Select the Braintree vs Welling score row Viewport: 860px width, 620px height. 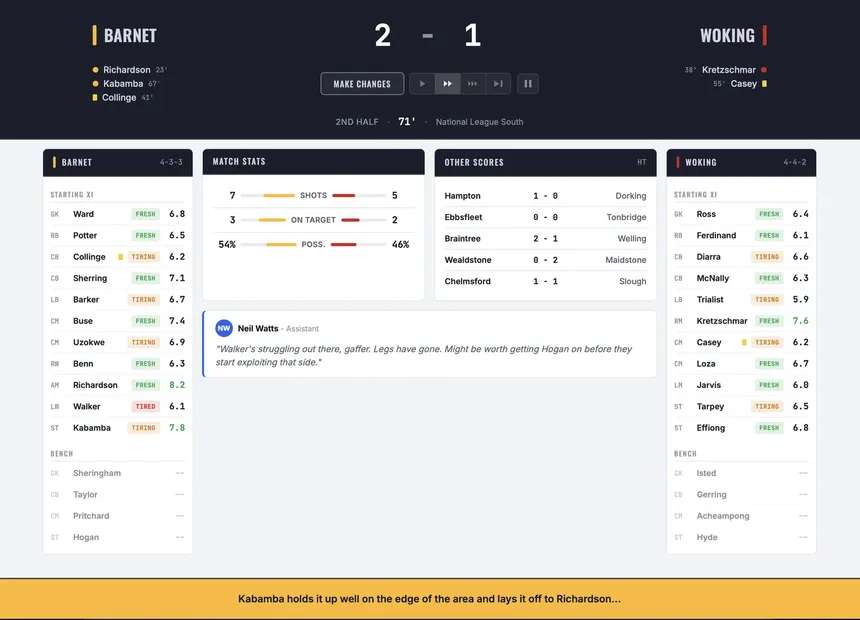pos(545,239)
